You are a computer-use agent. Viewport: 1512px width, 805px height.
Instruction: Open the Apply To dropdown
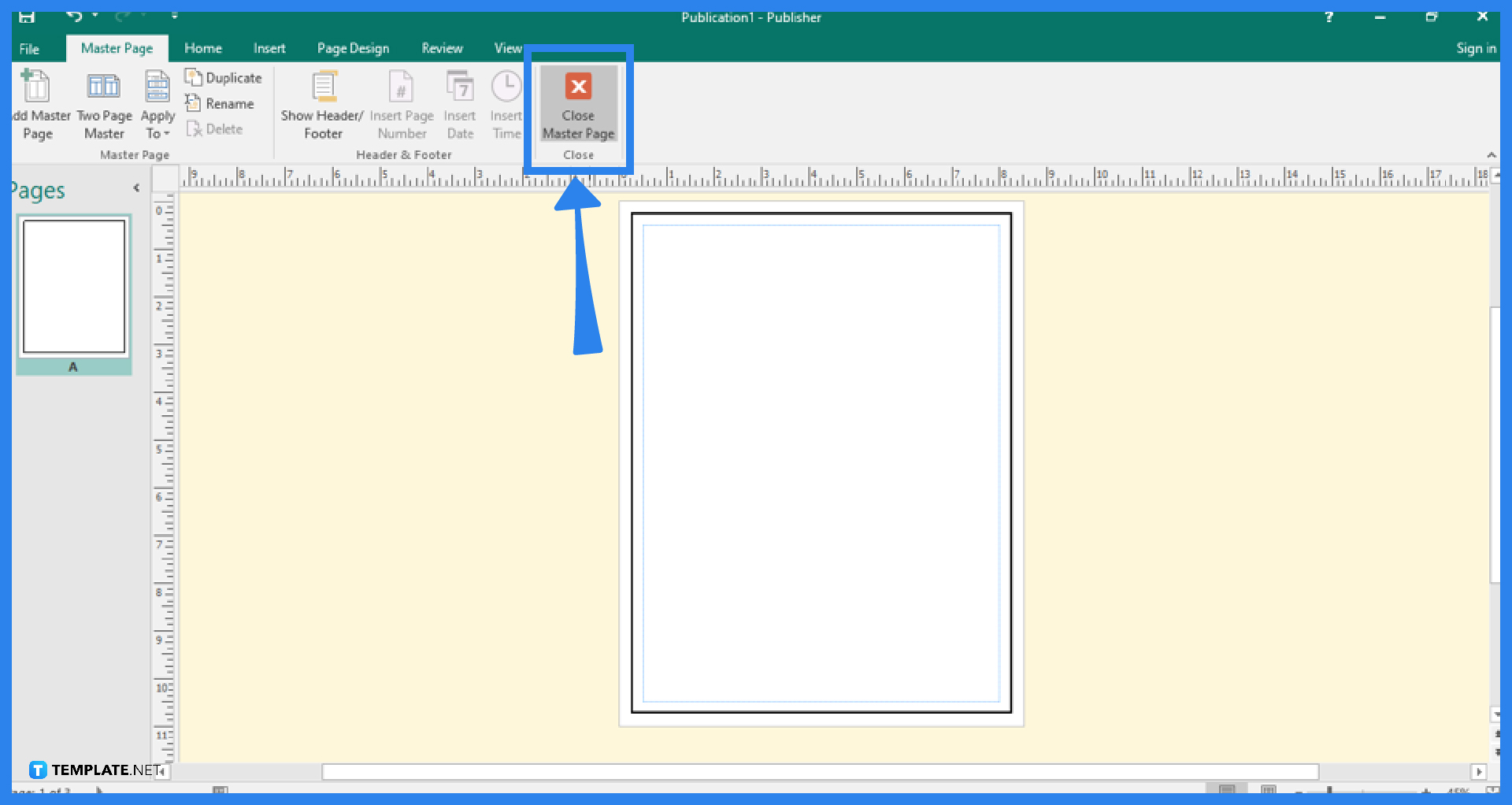[157, 106]
